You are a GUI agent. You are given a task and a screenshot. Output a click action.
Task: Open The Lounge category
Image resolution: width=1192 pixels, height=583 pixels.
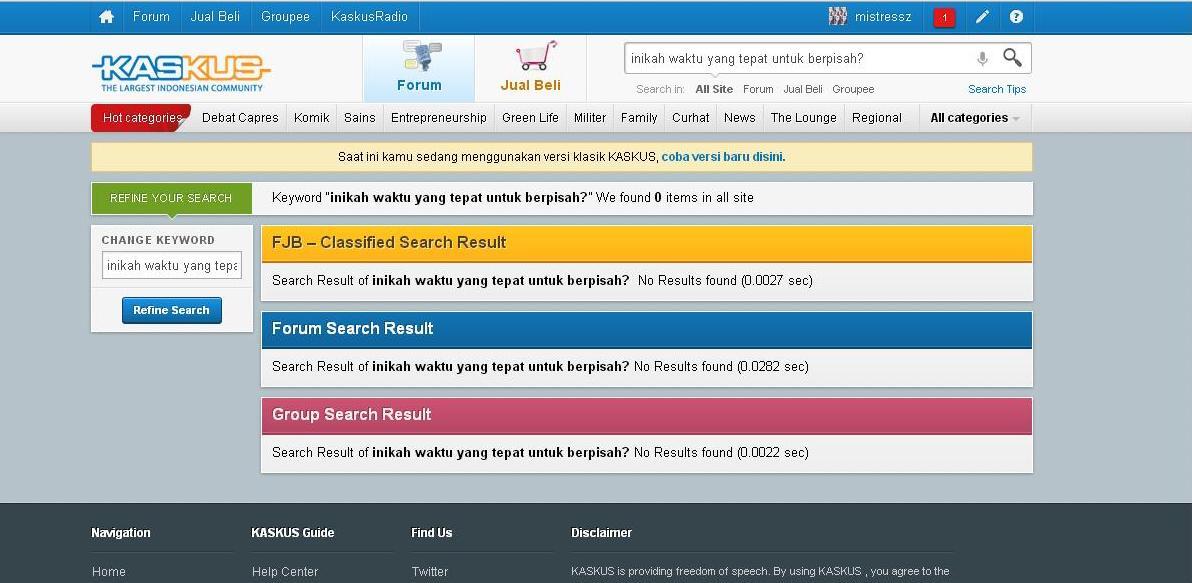tap(804, 118)
